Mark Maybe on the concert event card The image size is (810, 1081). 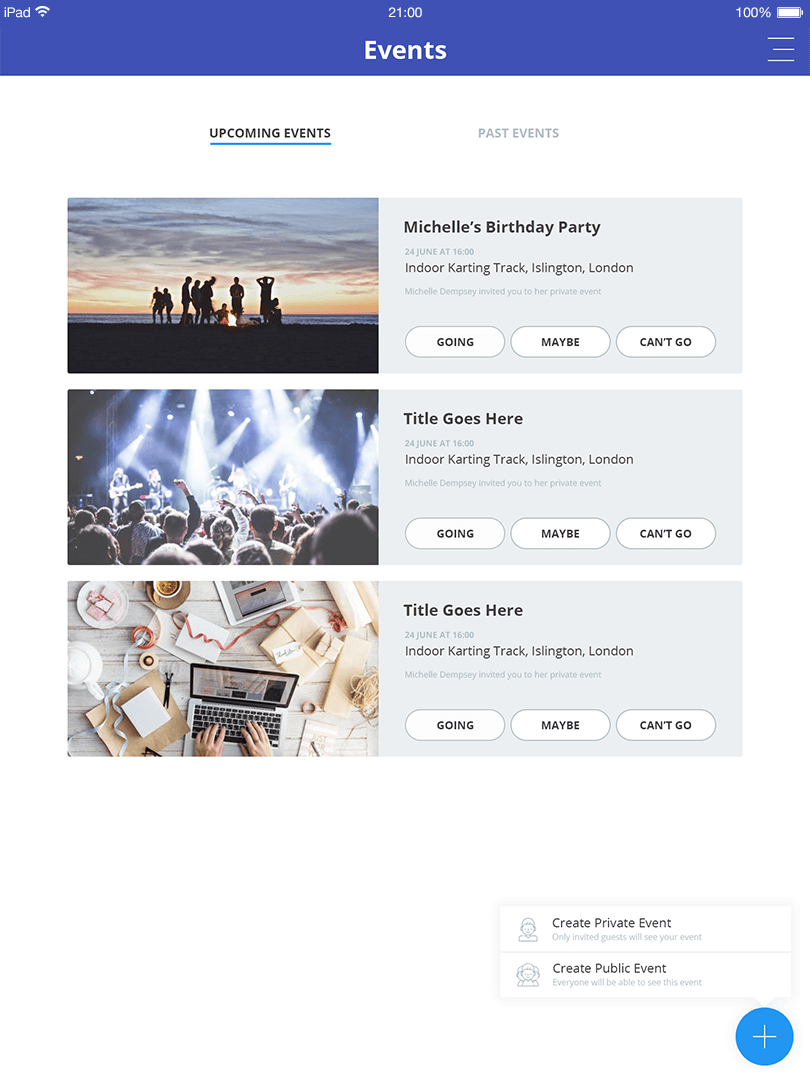pos(560,534)
